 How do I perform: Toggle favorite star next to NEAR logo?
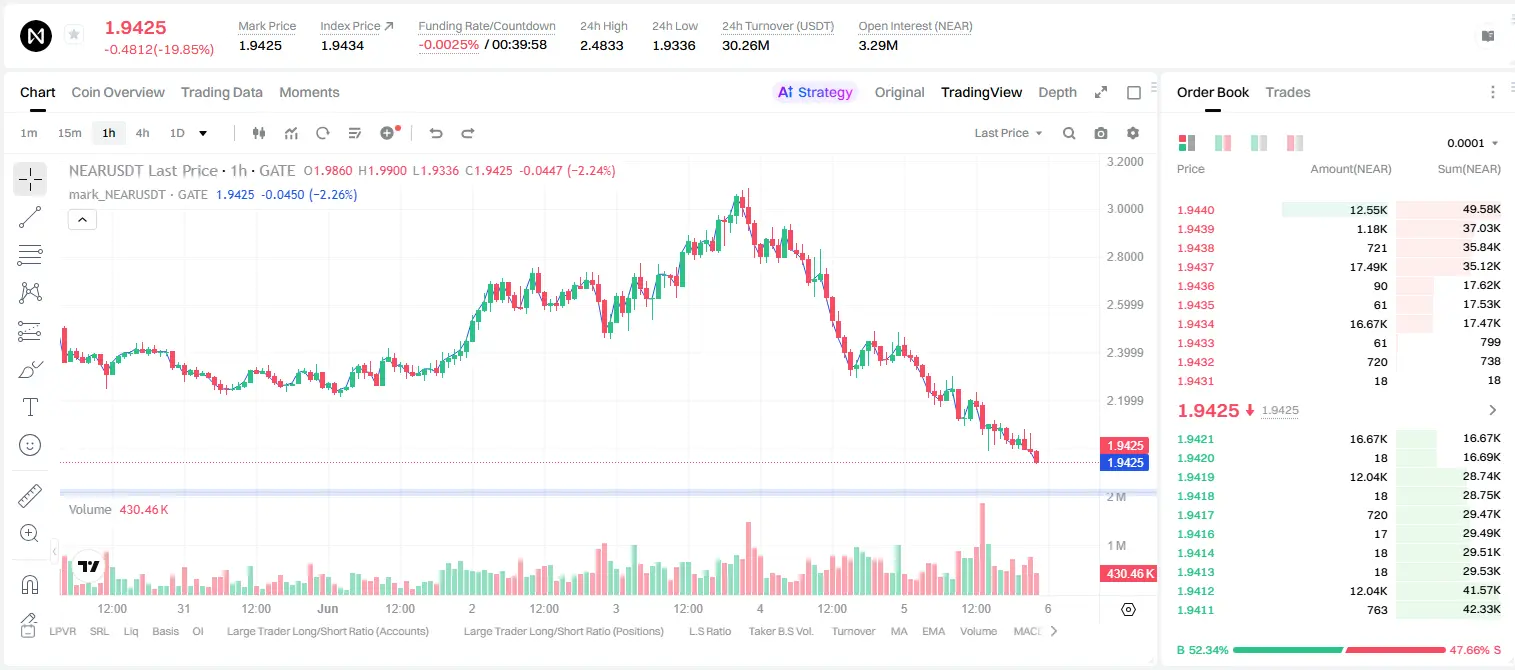(x=73, y=35)
